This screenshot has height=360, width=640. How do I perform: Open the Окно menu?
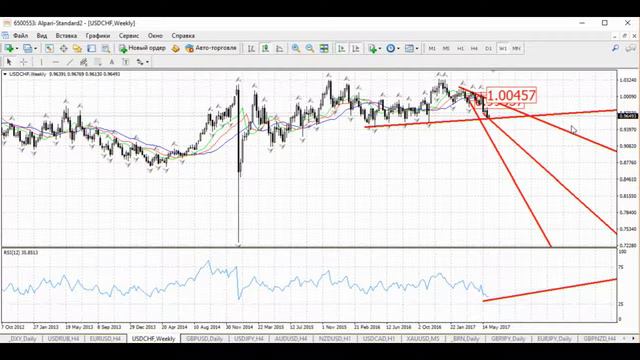coord(155,36)
